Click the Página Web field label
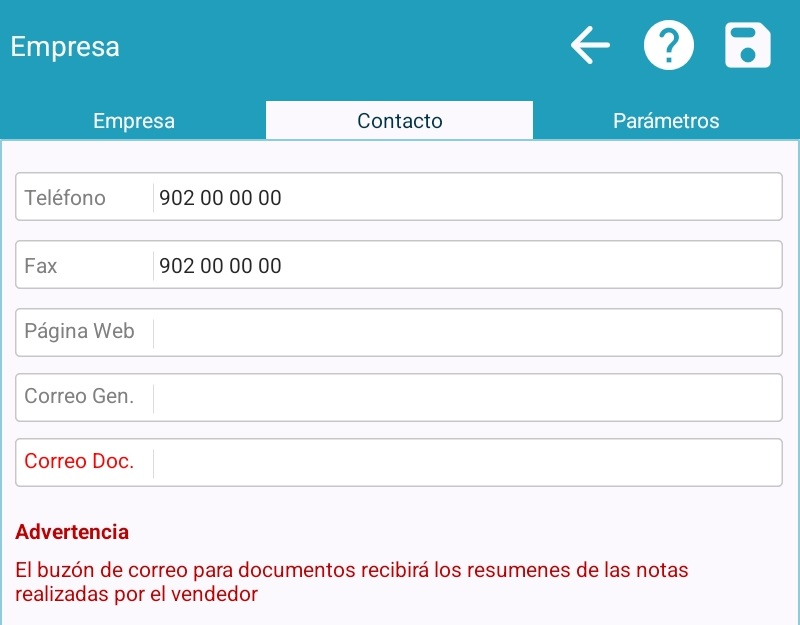The height and width of the screenshot is (625, 800). pos(79,332)
